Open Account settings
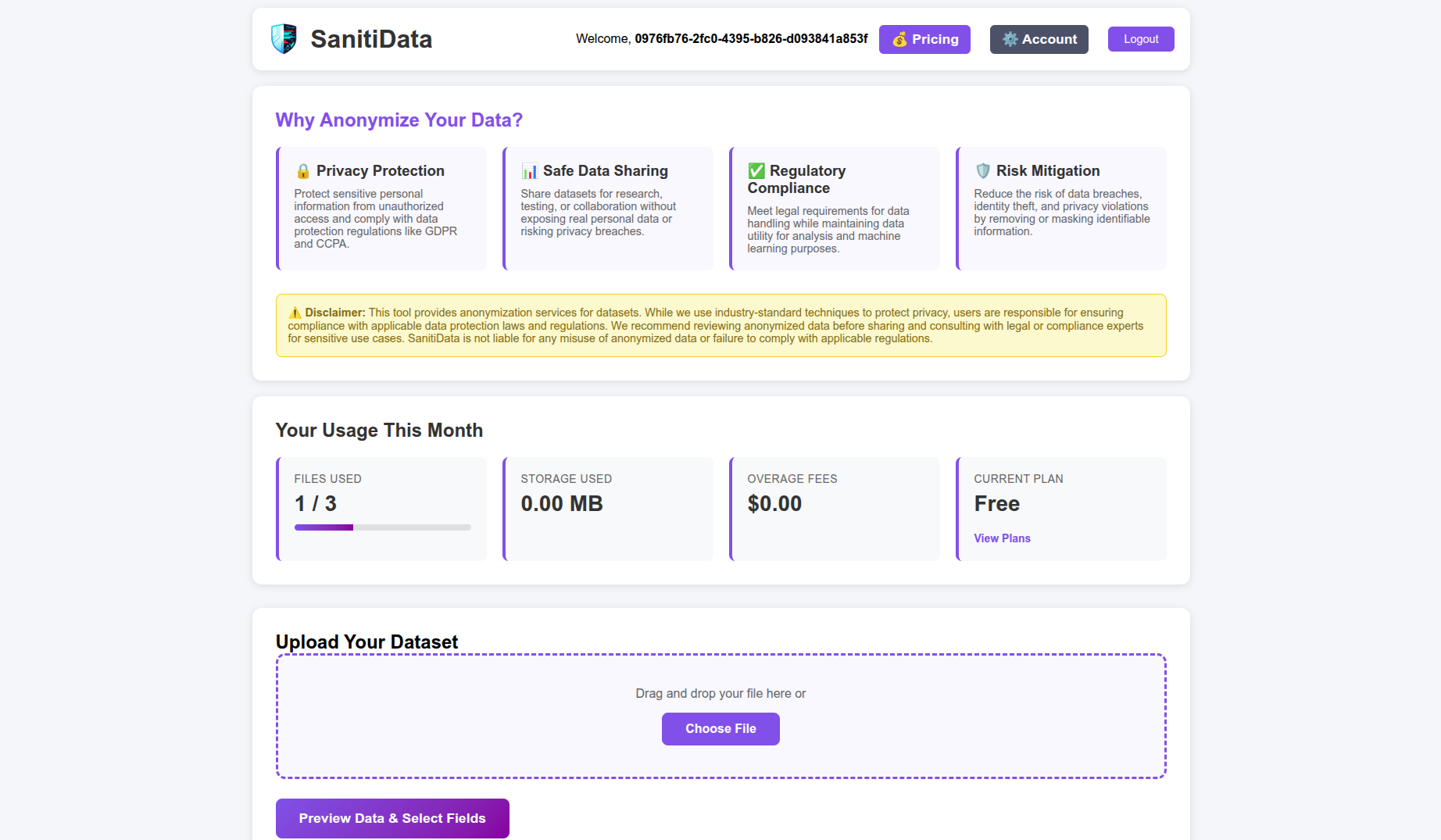Viewport: 1441px width, 840px height. click(x=1039, y=39)
